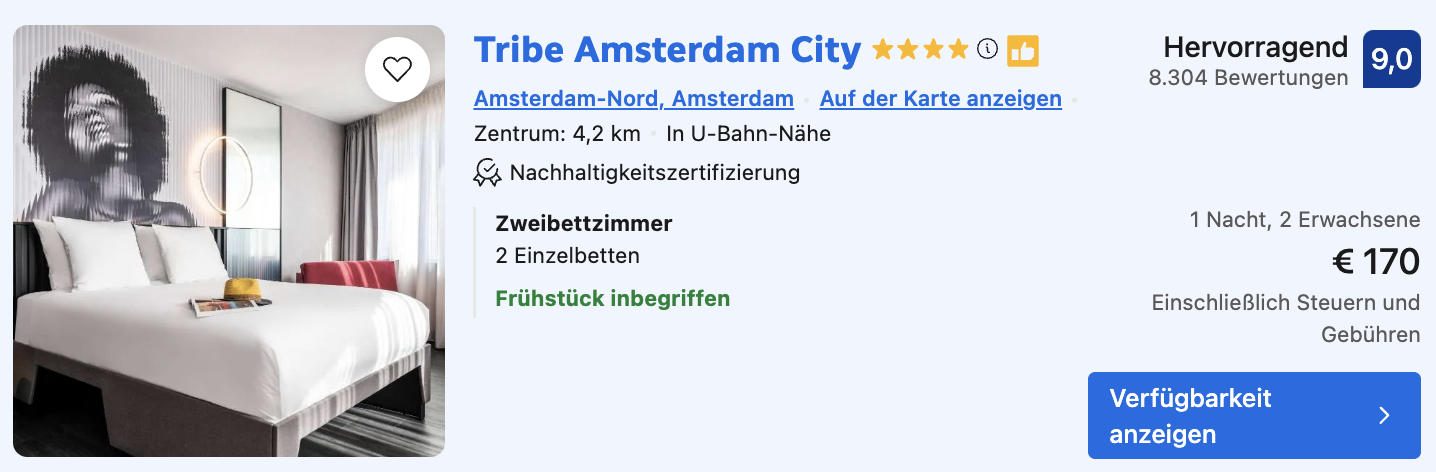The image size is (1436, 472).
Task: Click the blue 9,0 review score badge
Action: tap(1391, 59)
